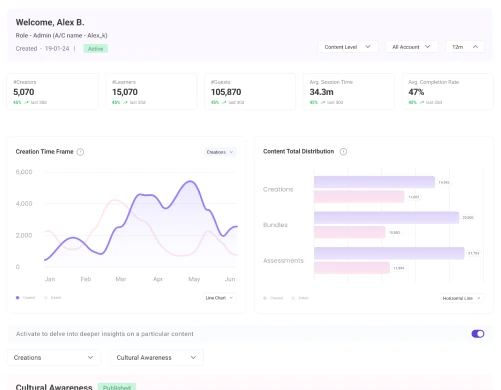The width and height of the screenshot is (501, 390).
Task: Click trend arrow icon in Guests card
Action: point(224,102)
